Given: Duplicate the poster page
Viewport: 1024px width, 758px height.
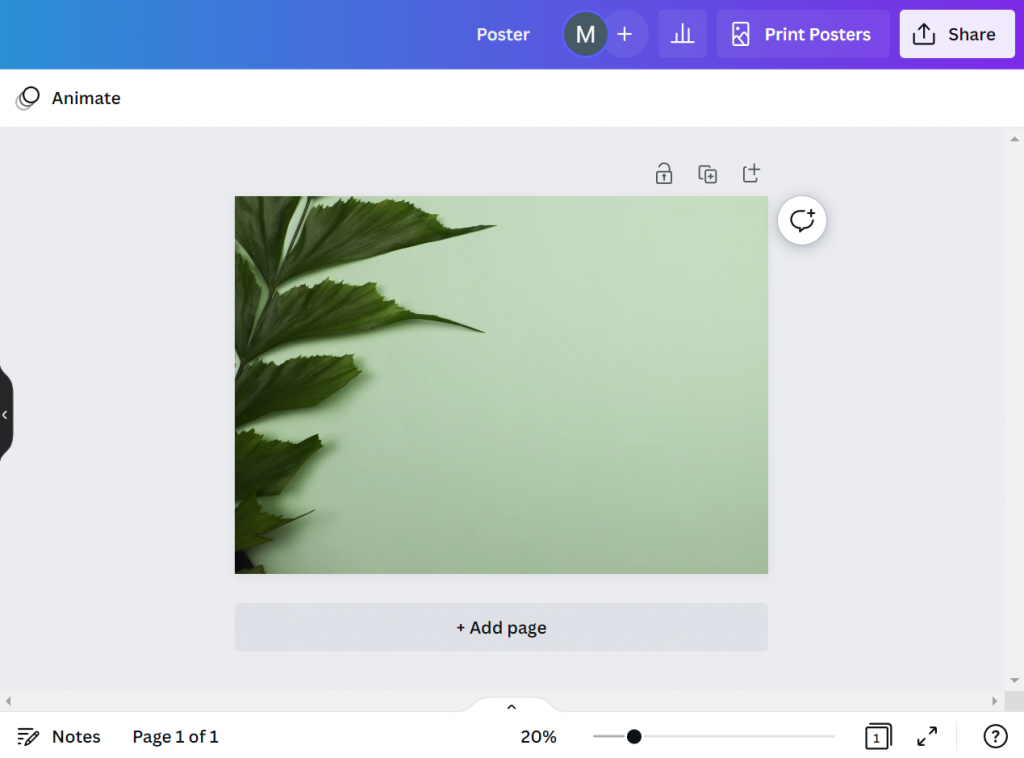Looking at the screenshot, I should (x=707, y=173).
